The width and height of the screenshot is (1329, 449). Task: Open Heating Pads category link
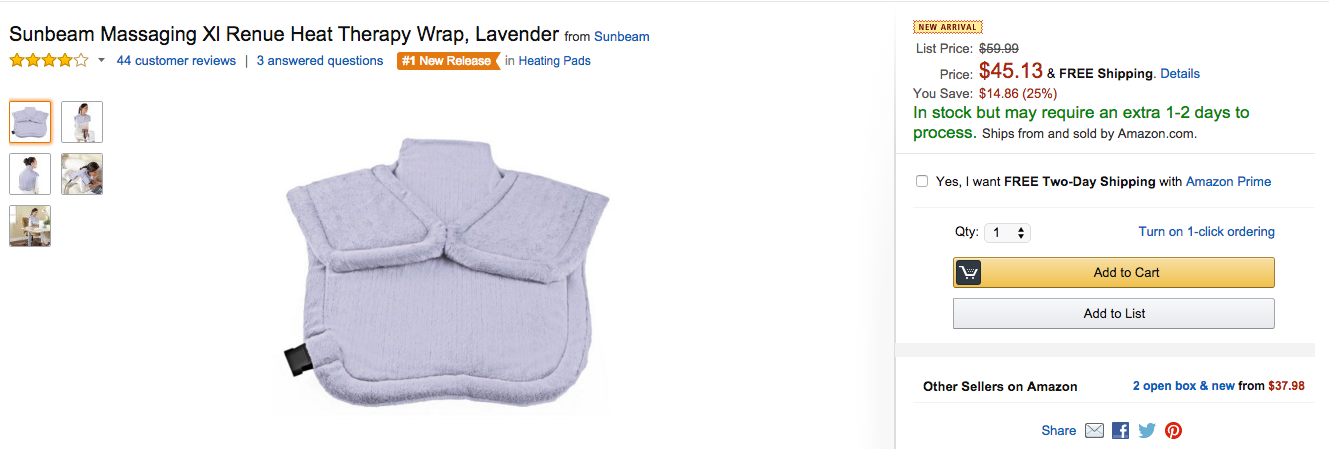tap(554, 61)
